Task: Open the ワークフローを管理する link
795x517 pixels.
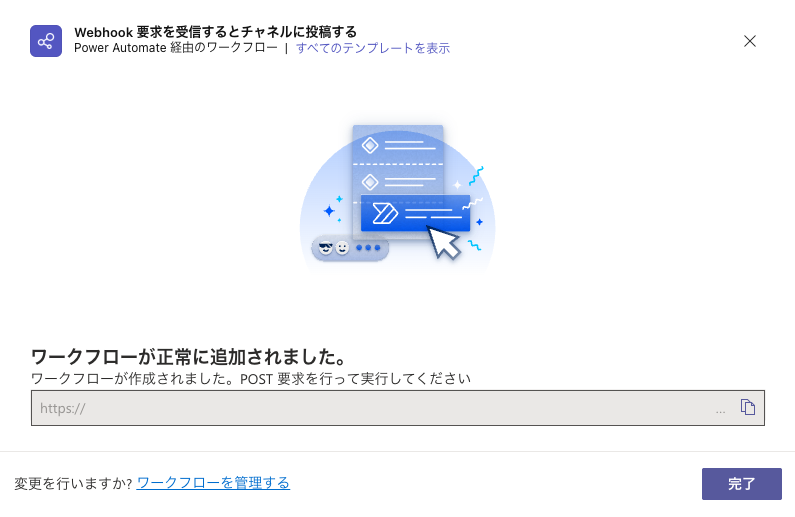Action: pos(213,483)
